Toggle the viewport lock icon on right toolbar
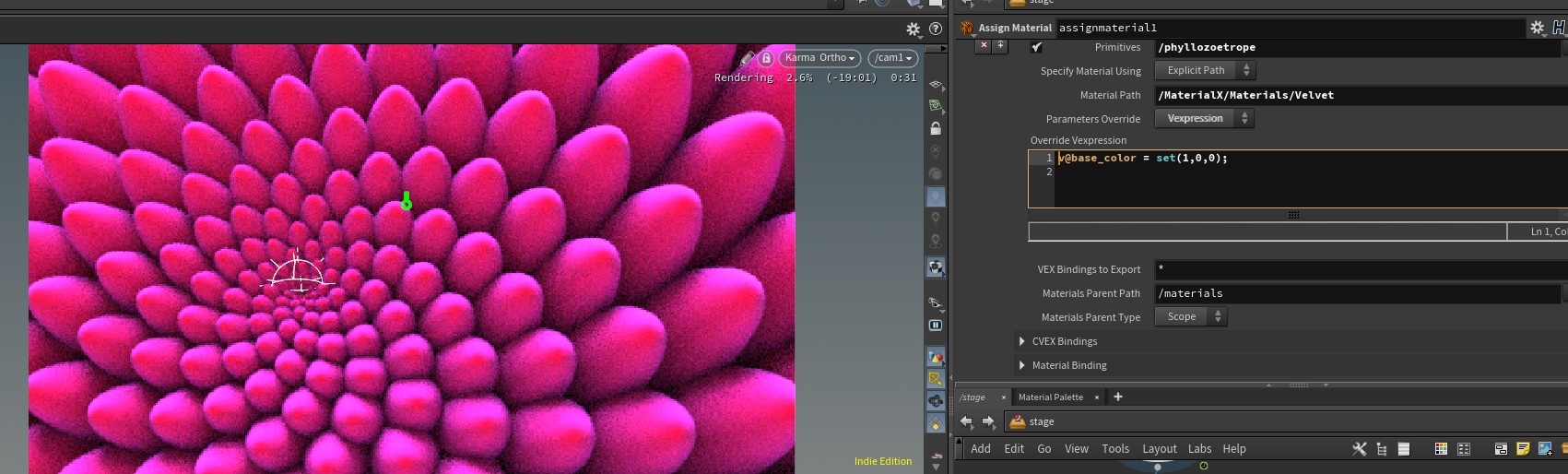 click(x=936, y=128)
